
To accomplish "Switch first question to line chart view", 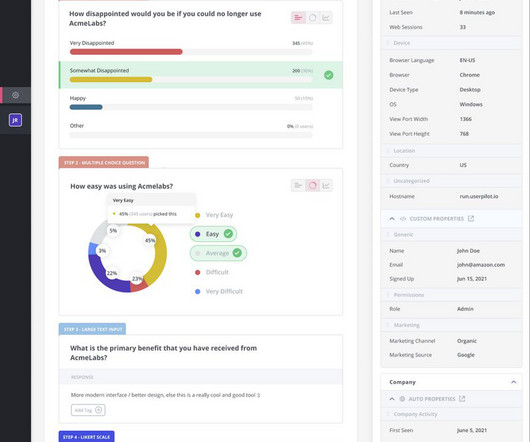I will [x=326, y=18].
